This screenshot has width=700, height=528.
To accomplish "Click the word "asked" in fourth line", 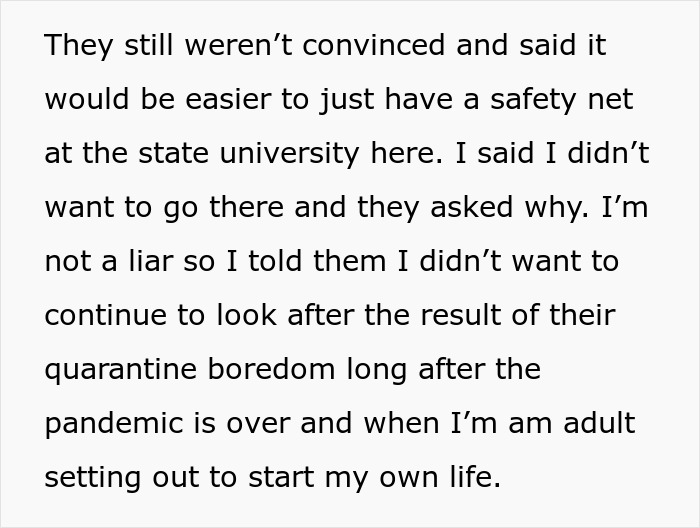I will click(x=471, y=207).
